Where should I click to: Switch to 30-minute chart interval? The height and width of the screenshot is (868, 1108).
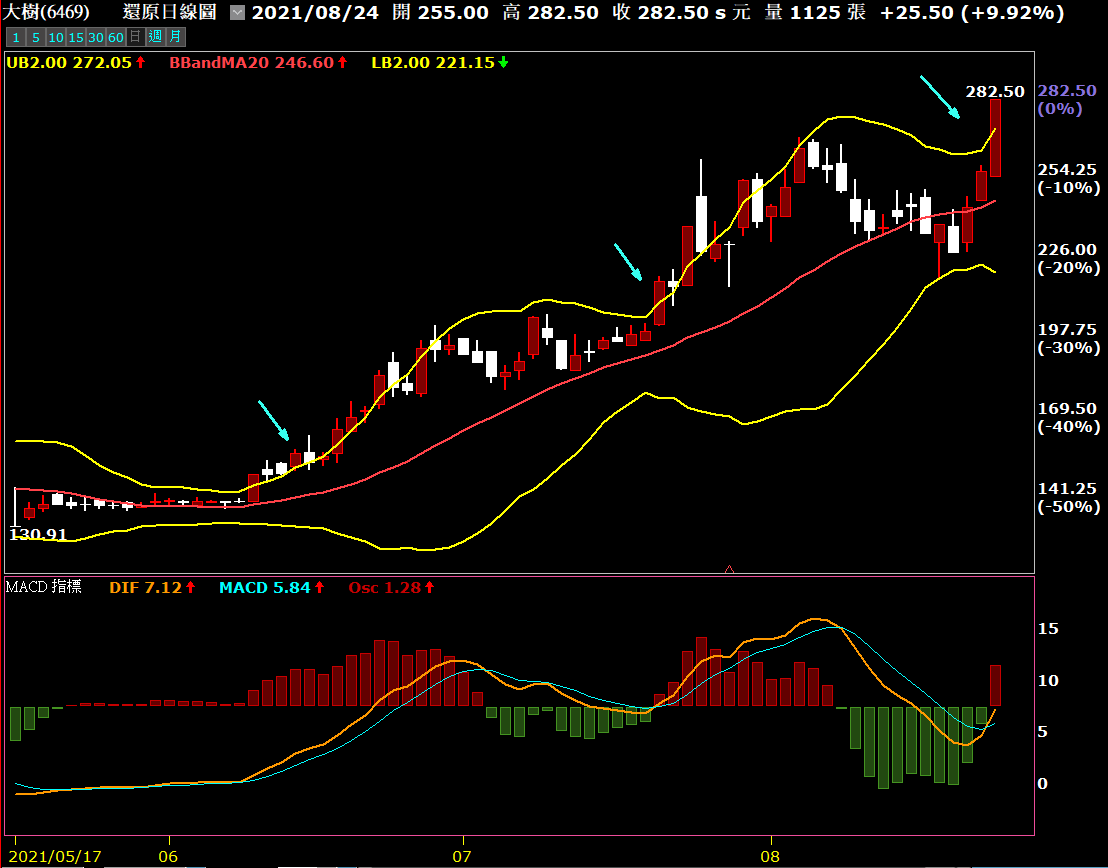[96, 37]
